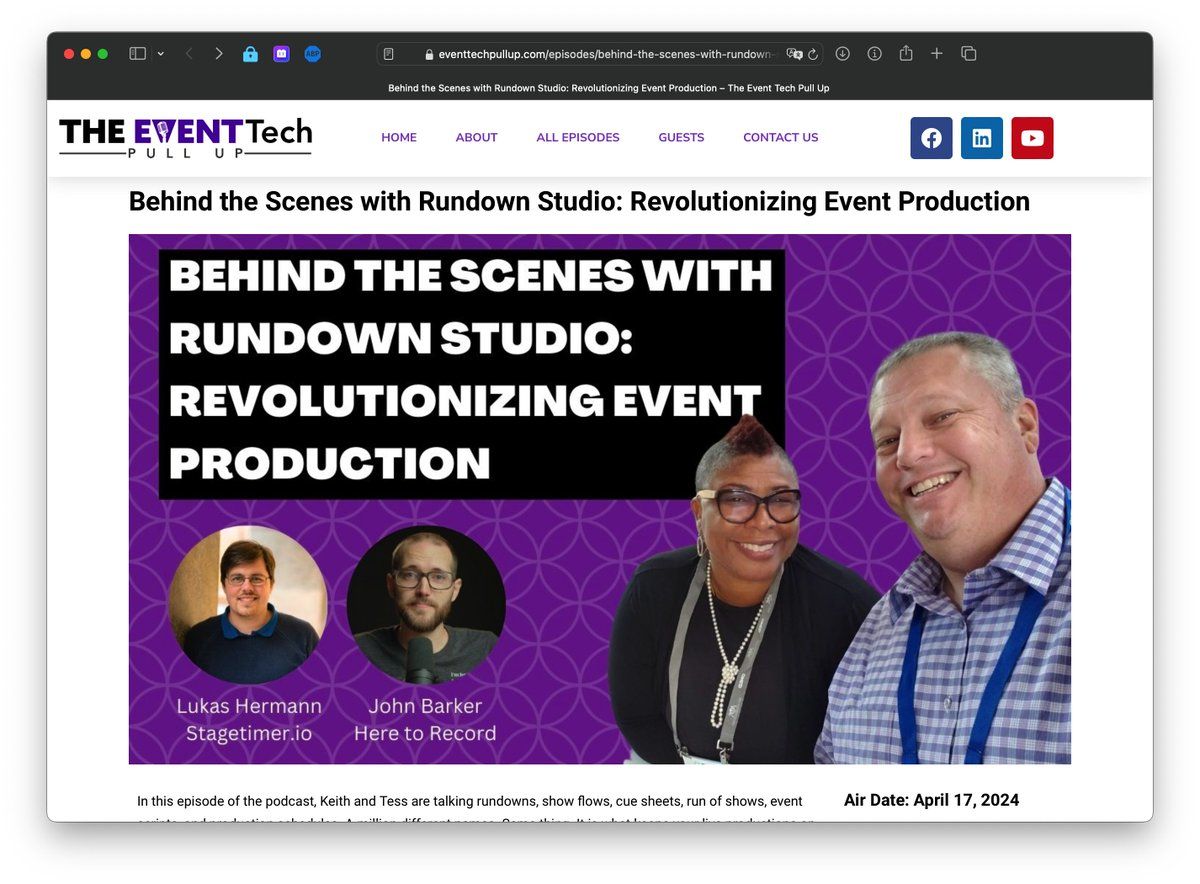Open the Facebook page icon
Viewport: 1200px width, 884px height.
(930, 138)
